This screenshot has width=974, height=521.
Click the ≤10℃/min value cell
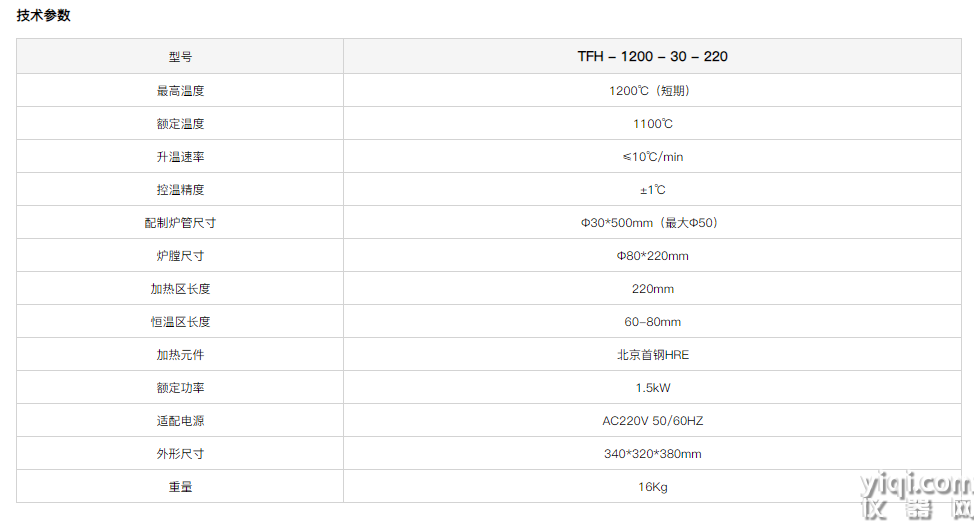pyautogui.click(x=652, y=156)
